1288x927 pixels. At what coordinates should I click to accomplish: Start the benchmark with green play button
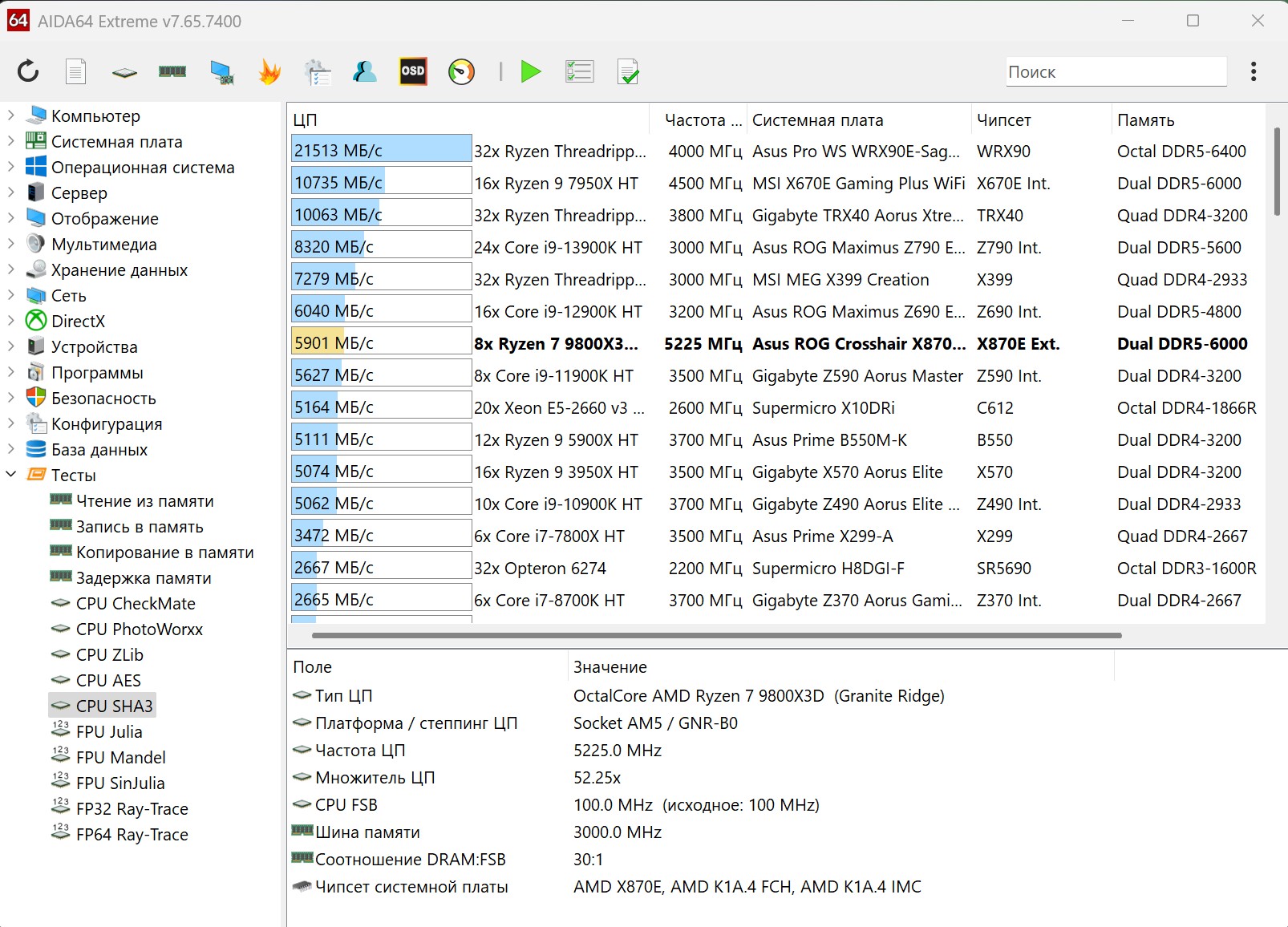coord(530,71)
